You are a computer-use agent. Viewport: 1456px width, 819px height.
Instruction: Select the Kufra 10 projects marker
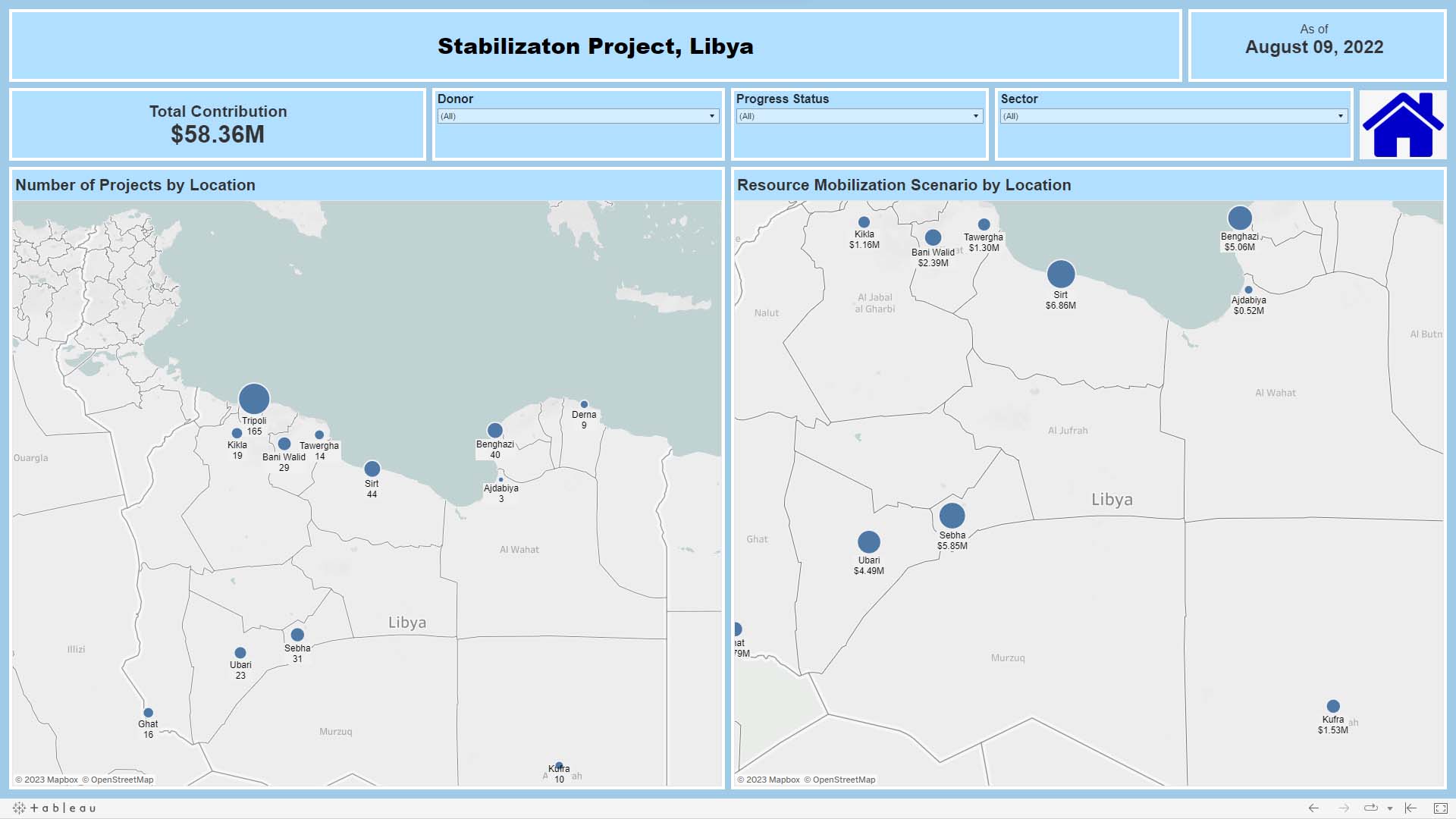[559, 766]
